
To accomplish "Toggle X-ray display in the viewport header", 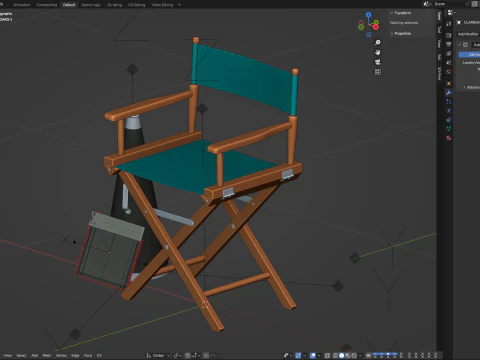I will (327, 355).
